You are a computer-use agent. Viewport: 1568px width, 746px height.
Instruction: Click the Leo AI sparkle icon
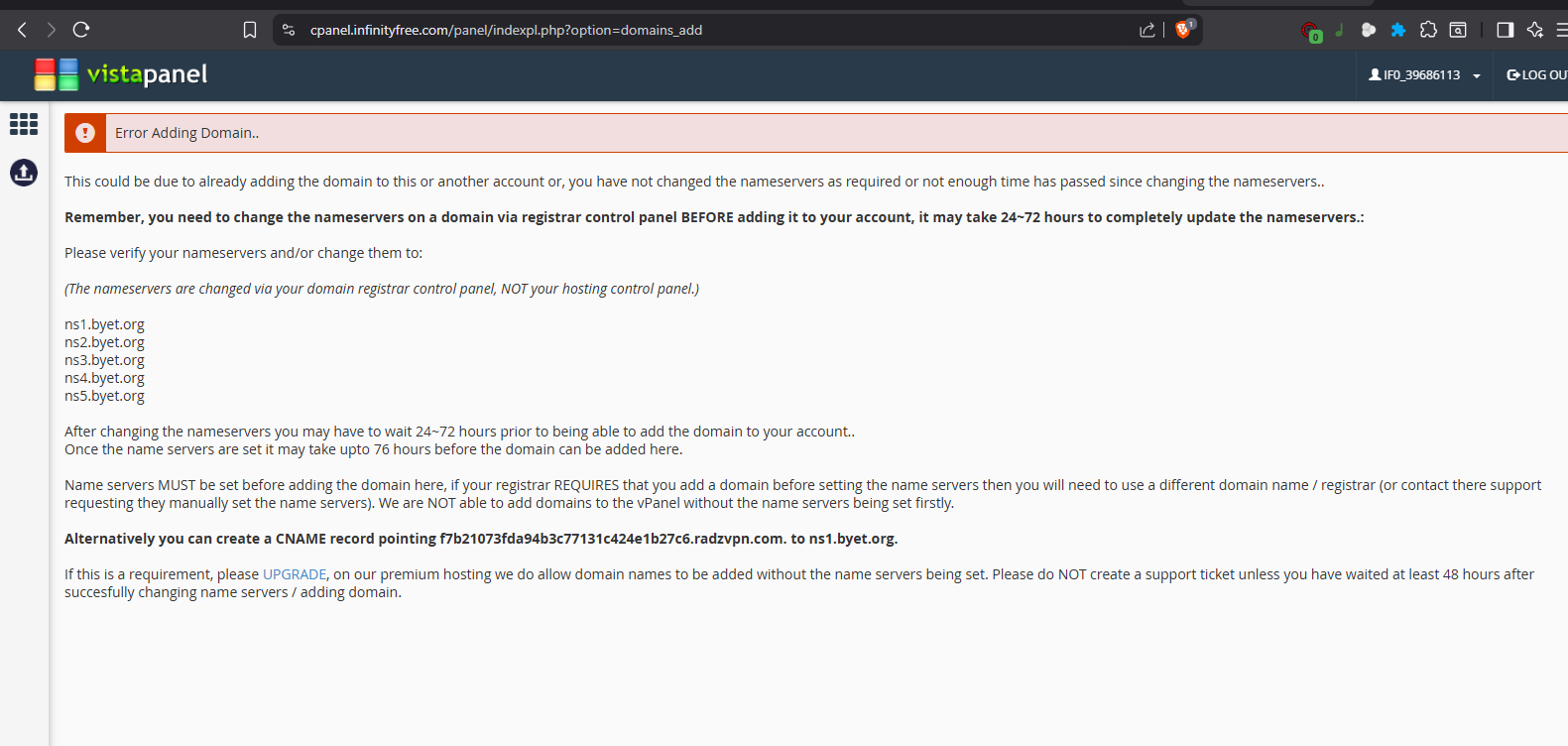tap(1535, 30)
